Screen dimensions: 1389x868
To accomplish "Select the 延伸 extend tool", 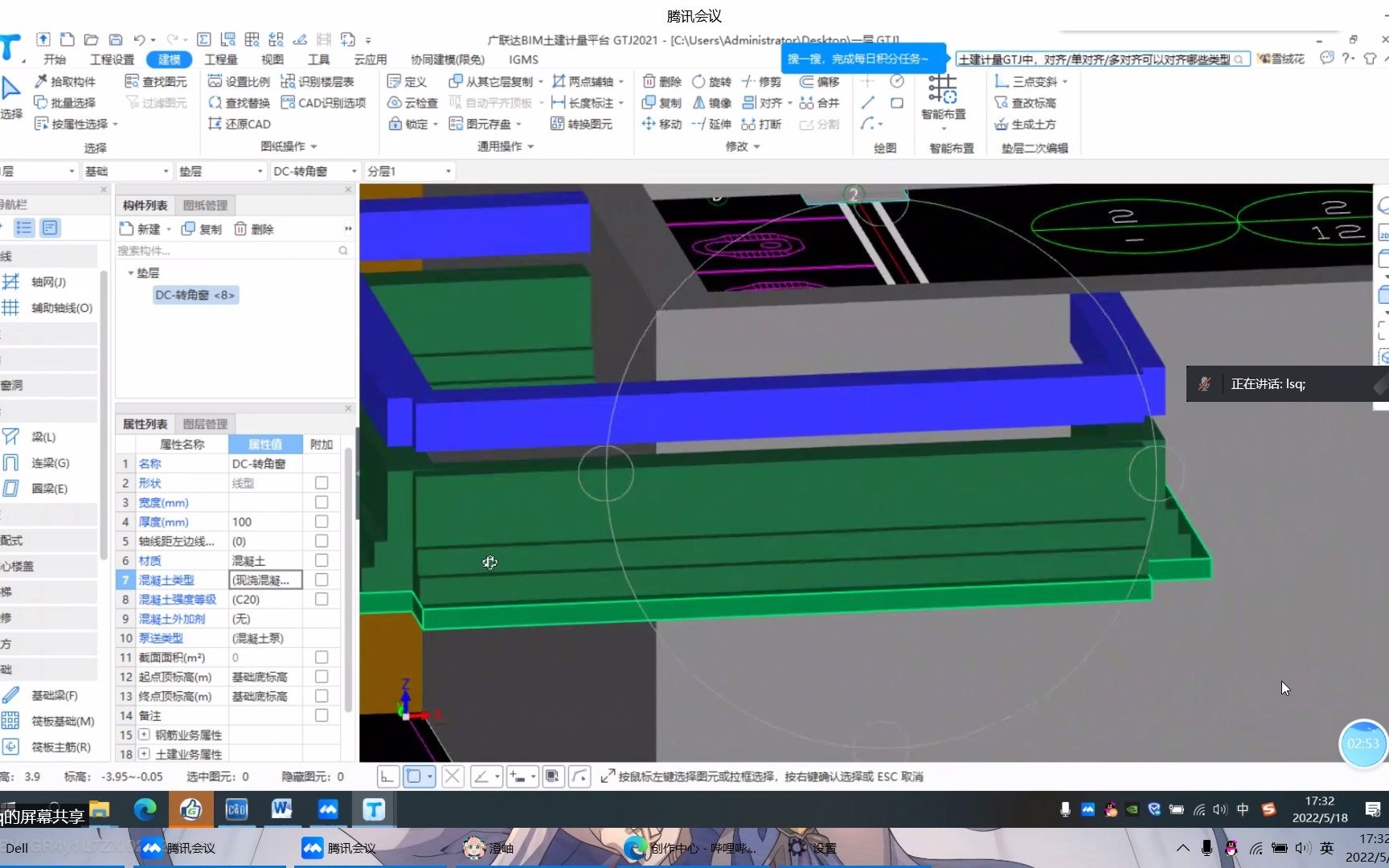I will pos(711,124).
